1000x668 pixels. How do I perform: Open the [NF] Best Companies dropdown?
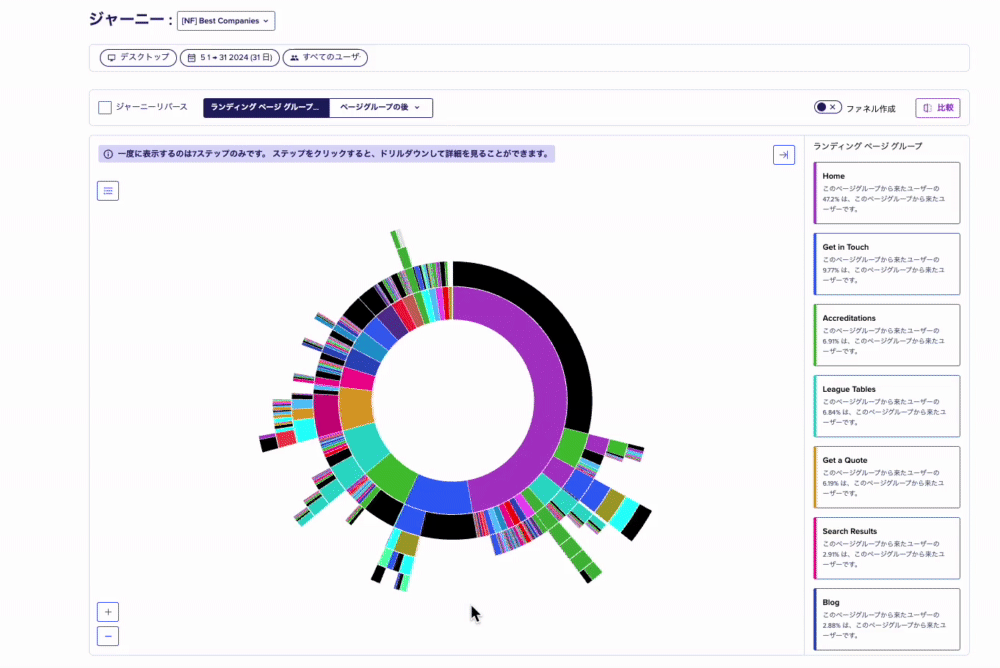point(226,21)
